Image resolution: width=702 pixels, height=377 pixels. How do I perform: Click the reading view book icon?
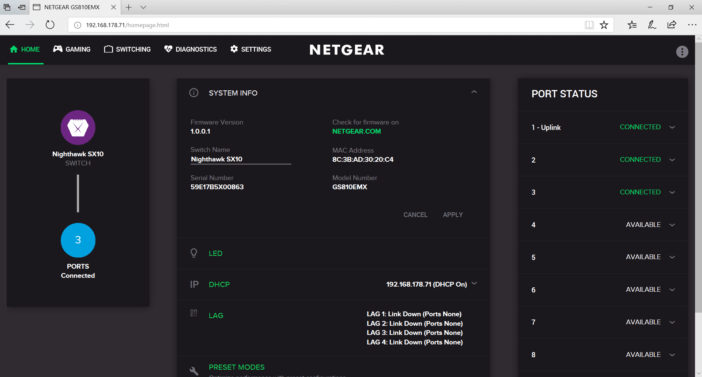coord(589,25)
